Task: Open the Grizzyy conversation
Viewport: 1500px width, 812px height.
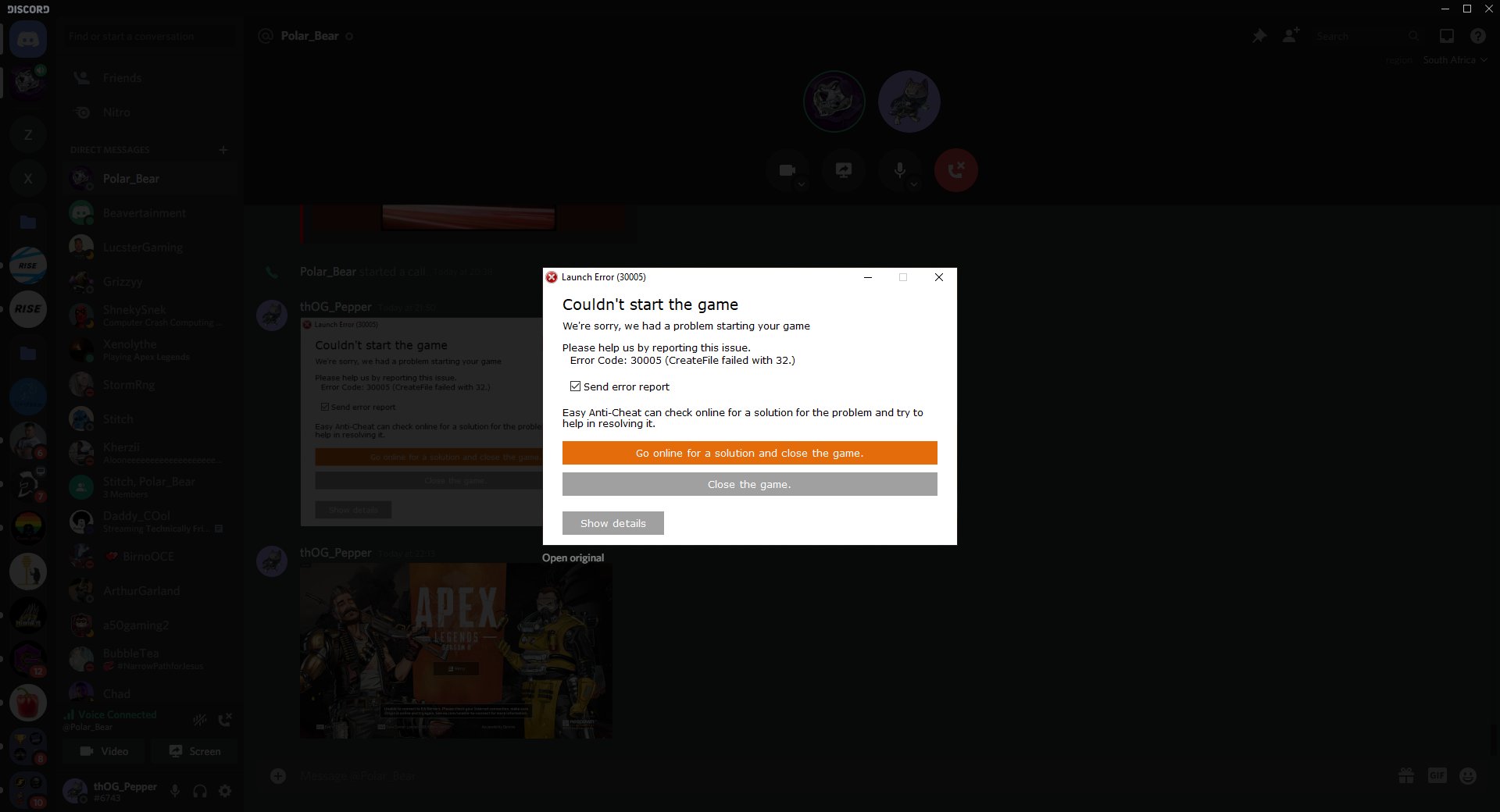Action: [x=148, y=282]
